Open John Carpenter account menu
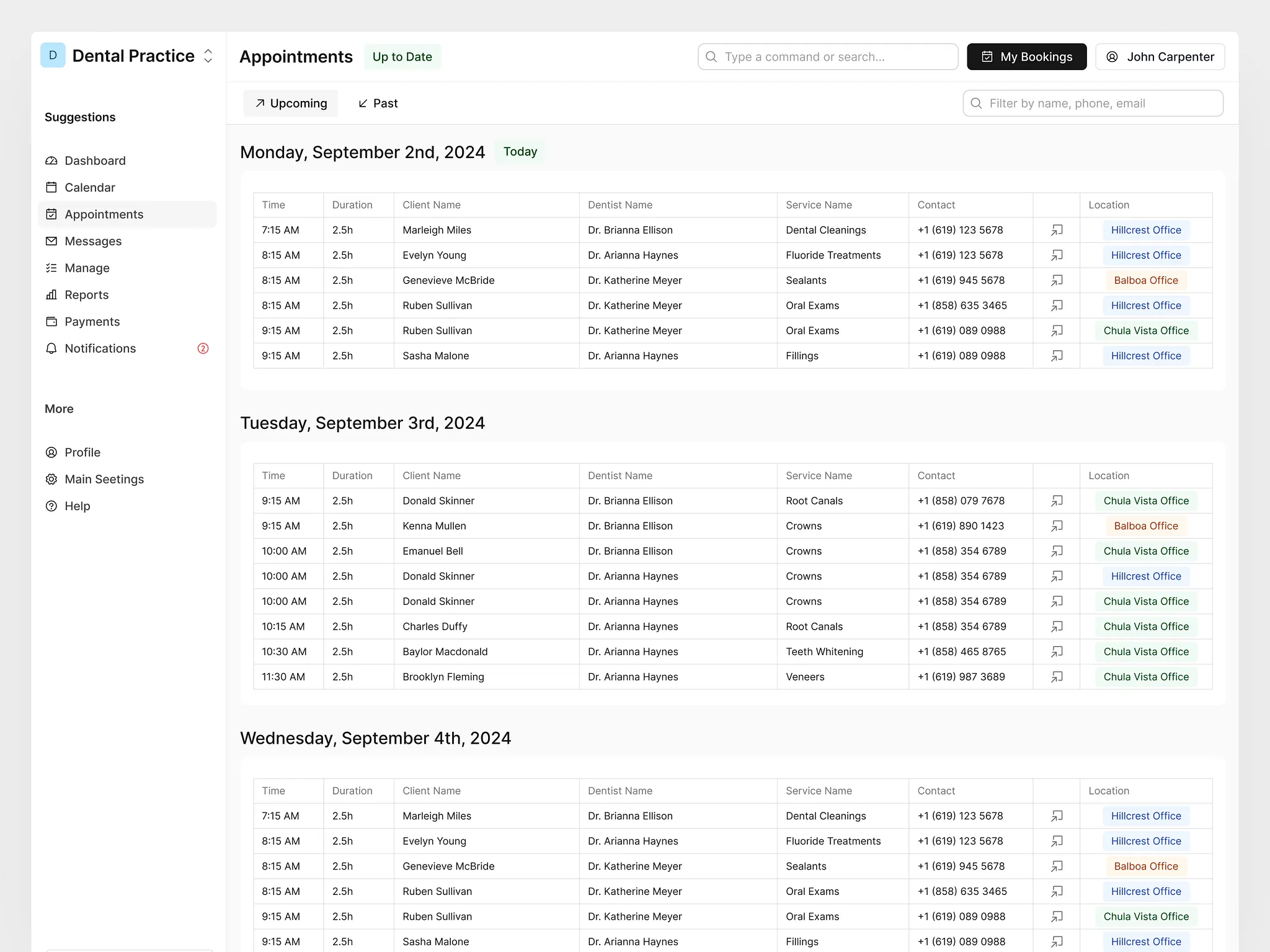This screenshot has height=952, width=1270. pos(1160,57)
